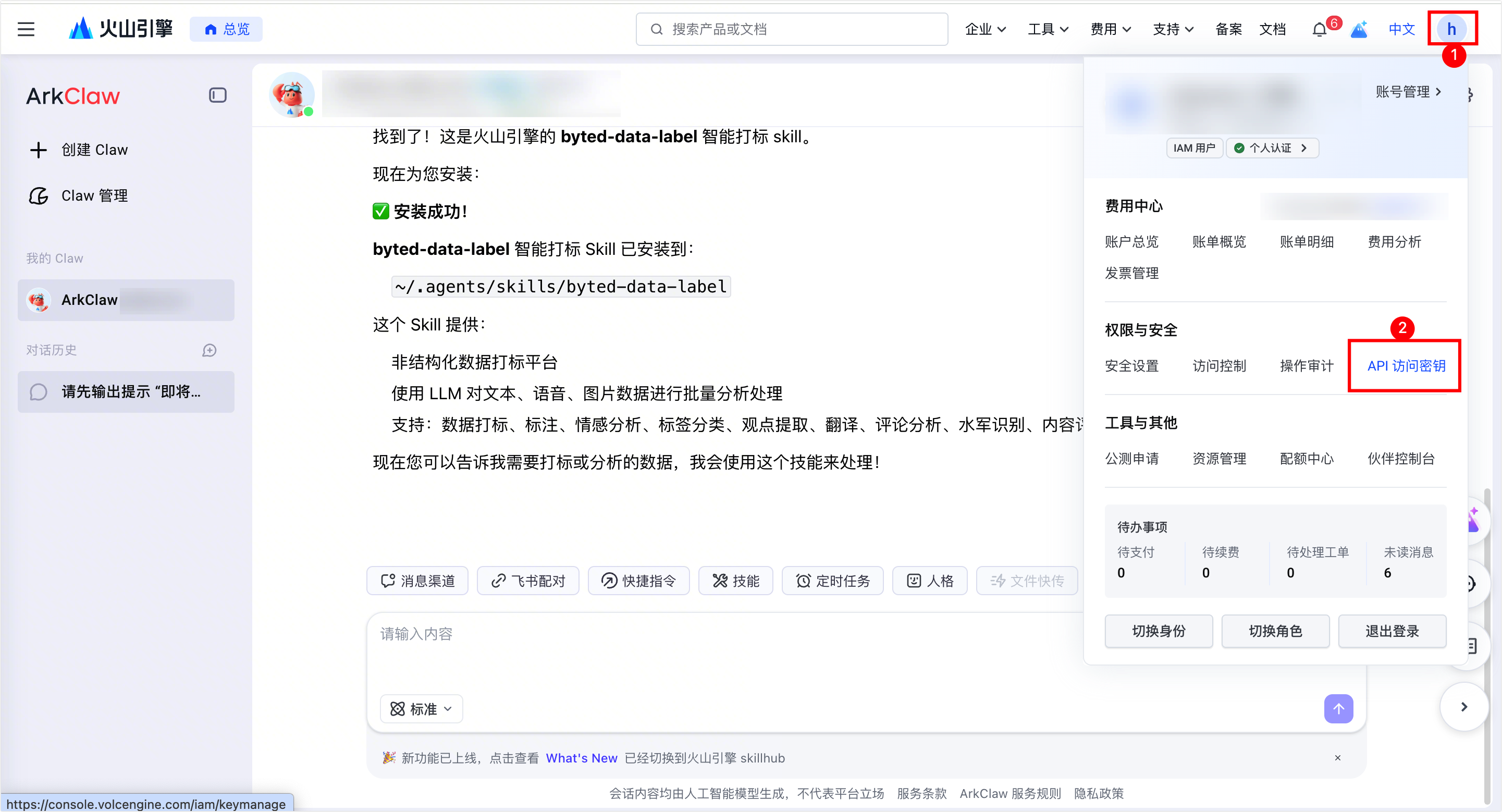Open the hamburger navigation menu
The image size is (1502, 812).
pos(26,29)
